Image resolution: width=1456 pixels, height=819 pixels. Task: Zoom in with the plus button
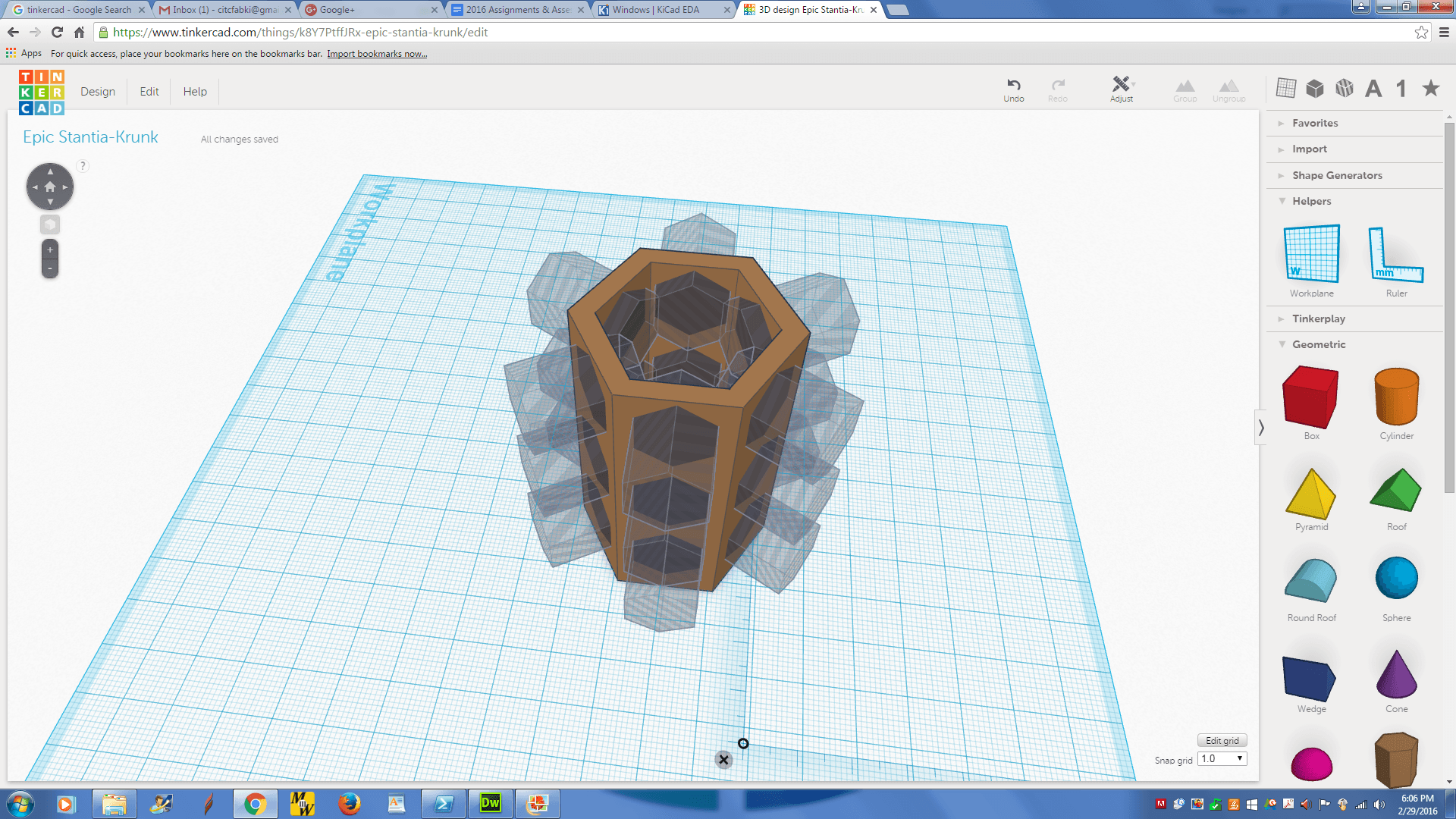(50, 249)
